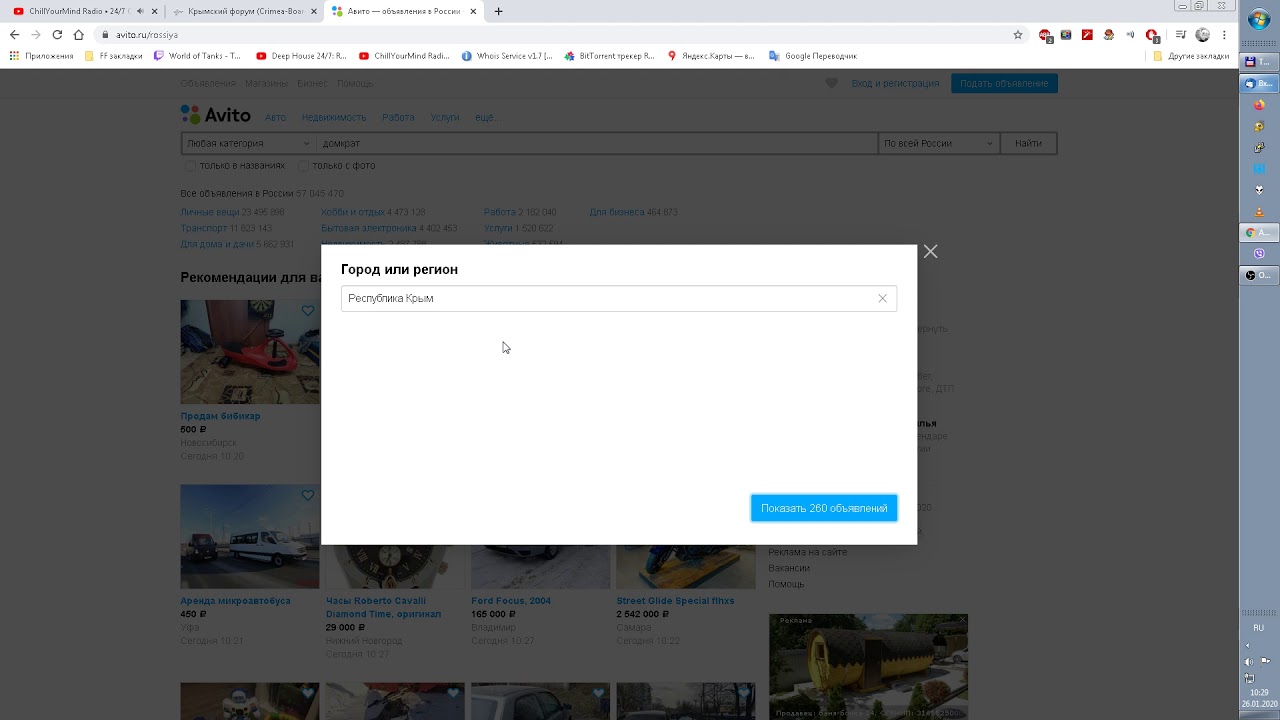Expand the 'ещё...' navigation menu
Viewport: 1280px width, 720px height.
tap(486, 118)
